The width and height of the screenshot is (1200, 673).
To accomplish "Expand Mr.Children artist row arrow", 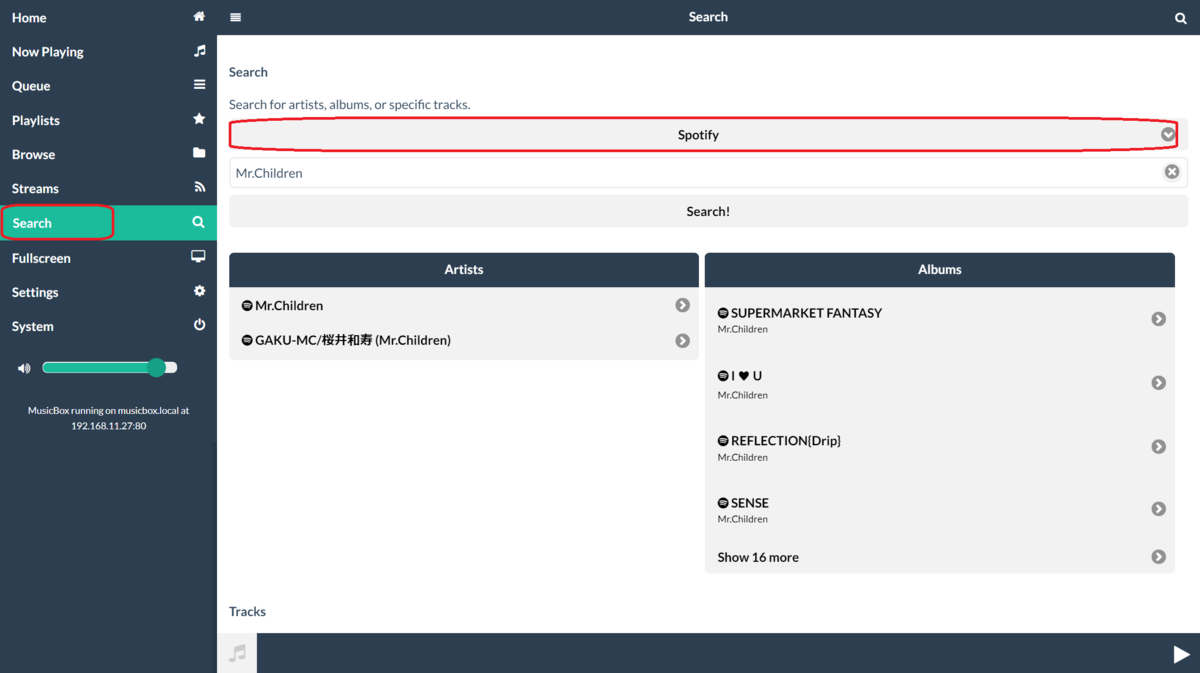I will coord(682,305).
